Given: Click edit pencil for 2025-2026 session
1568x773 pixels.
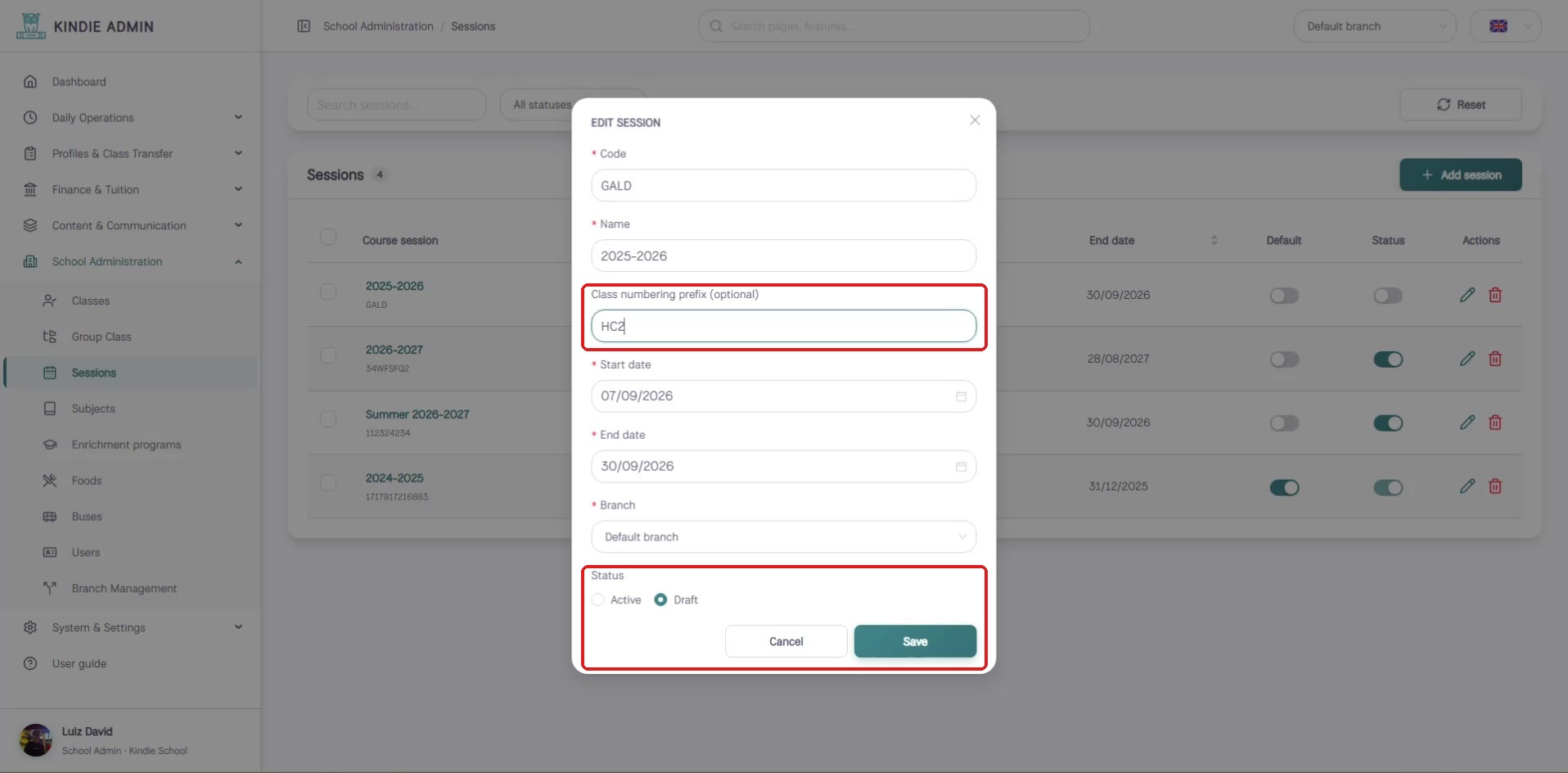Looking at the screenshot, I should click(1467, 295).
